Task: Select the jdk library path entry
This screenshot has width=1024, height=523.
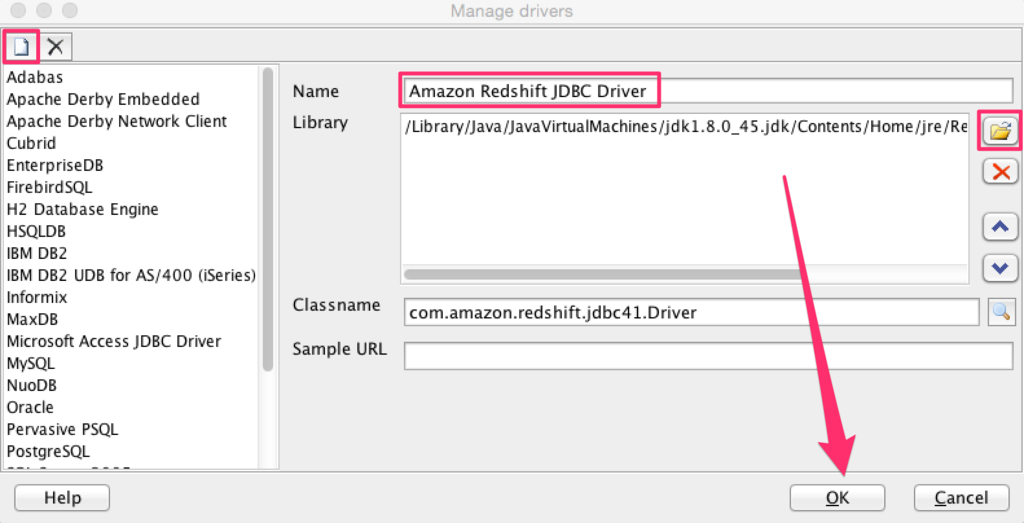Action: [x=685, y=128]
